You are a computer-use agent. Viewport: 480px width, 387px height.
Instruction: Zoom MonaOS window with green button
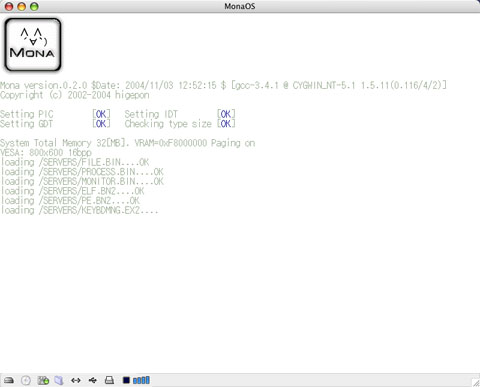[34, 6]
